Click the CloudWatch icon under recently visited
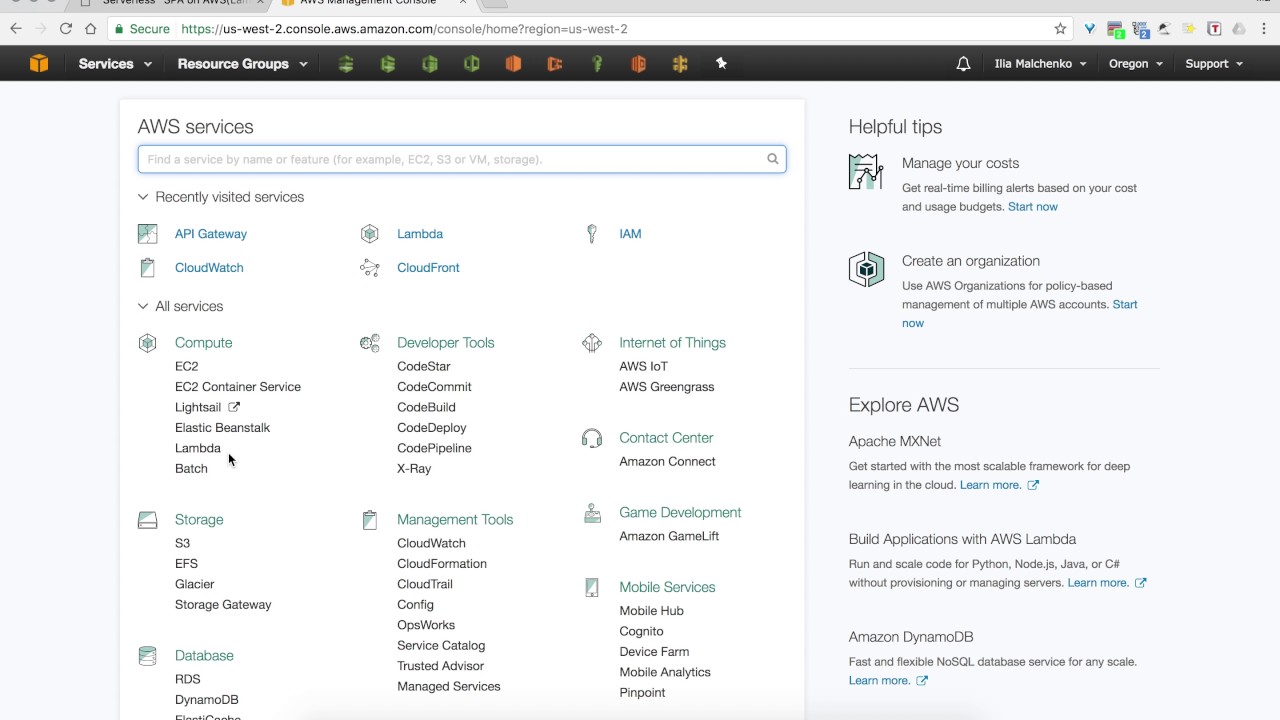The height and width of the screenshot is (720, 1280). (148, 268)
